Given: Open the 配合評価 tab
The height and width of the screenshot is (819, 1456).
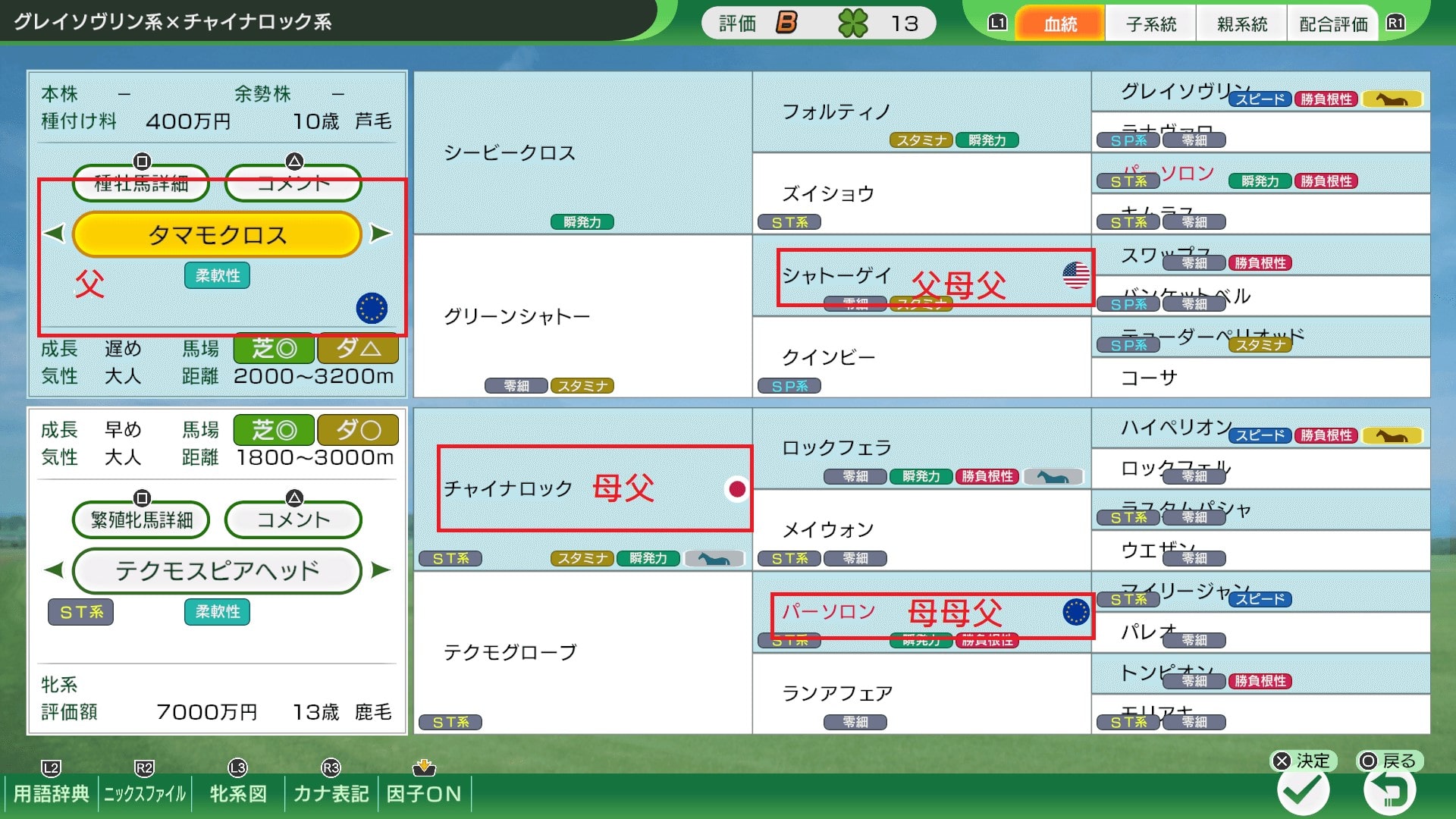Looking at the screenshot, I should [x=1332, y=24].
